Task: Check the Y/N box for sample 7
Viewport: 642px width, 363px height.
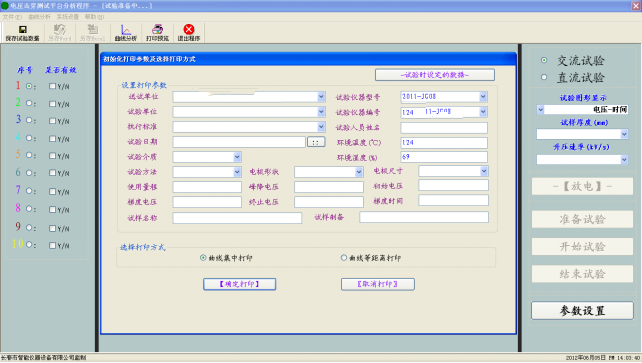Action: (52, 191)
